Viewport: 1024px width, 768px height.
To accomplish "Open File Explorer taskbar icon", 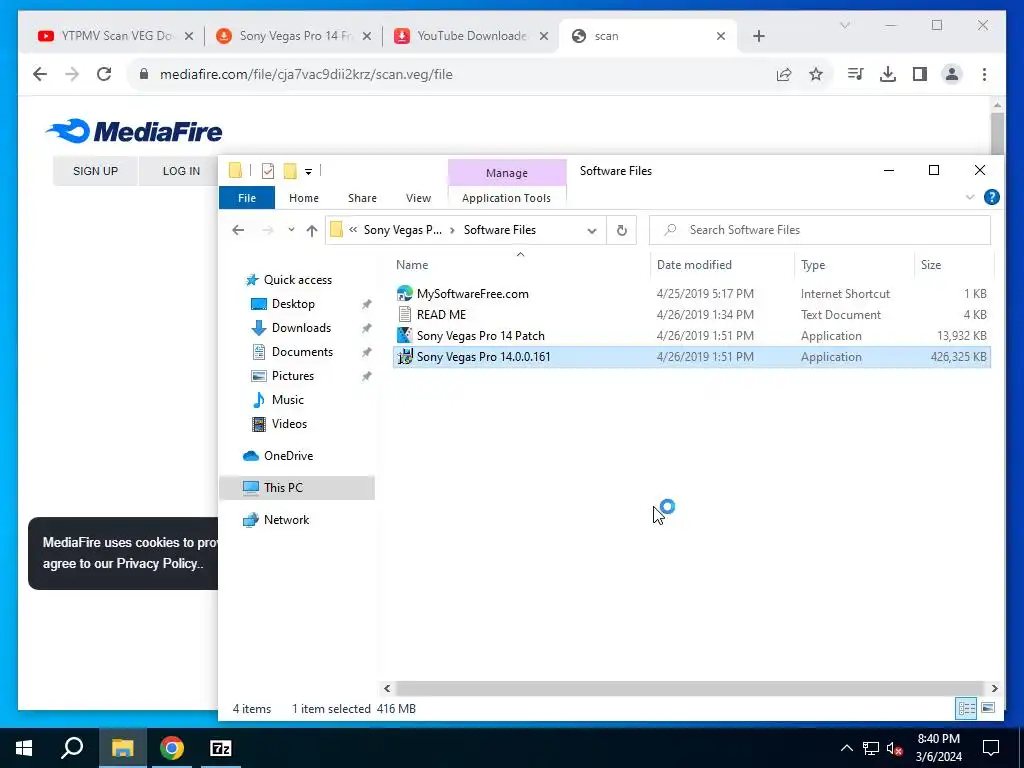I will tap(123, 748).
